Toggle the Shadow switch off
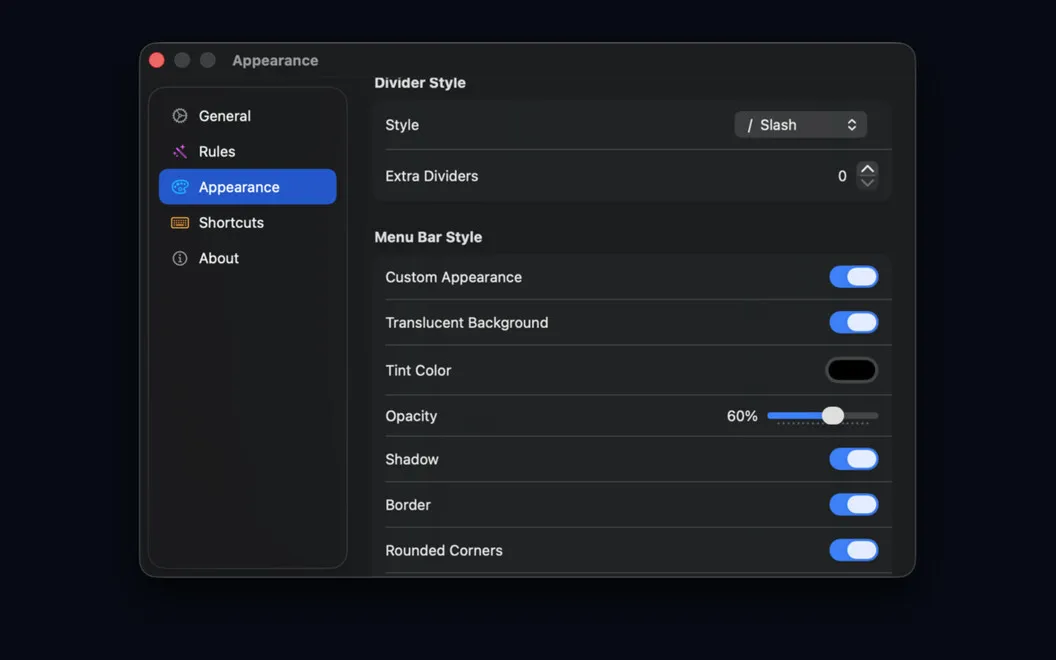 coord(853,459)
